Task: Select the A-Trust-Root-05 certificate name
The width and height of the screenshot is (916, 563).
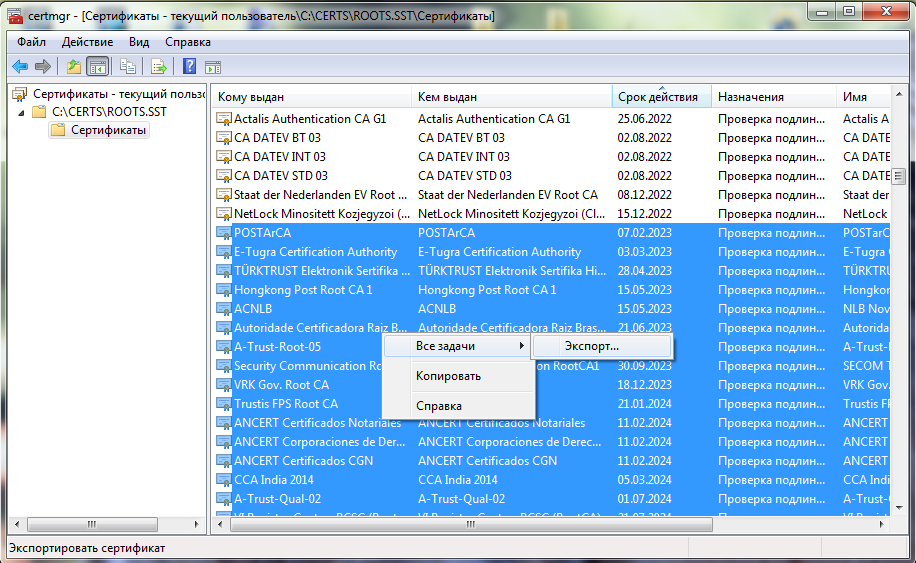Action: pos(277,347)
